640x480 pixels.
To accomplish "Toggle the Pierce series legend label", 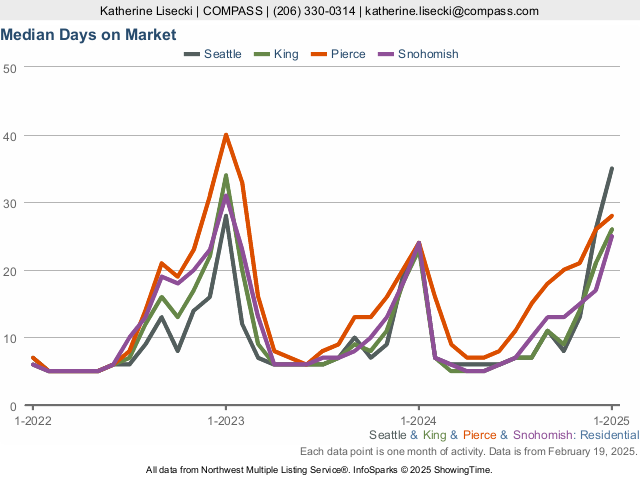I will click(348, 54).
